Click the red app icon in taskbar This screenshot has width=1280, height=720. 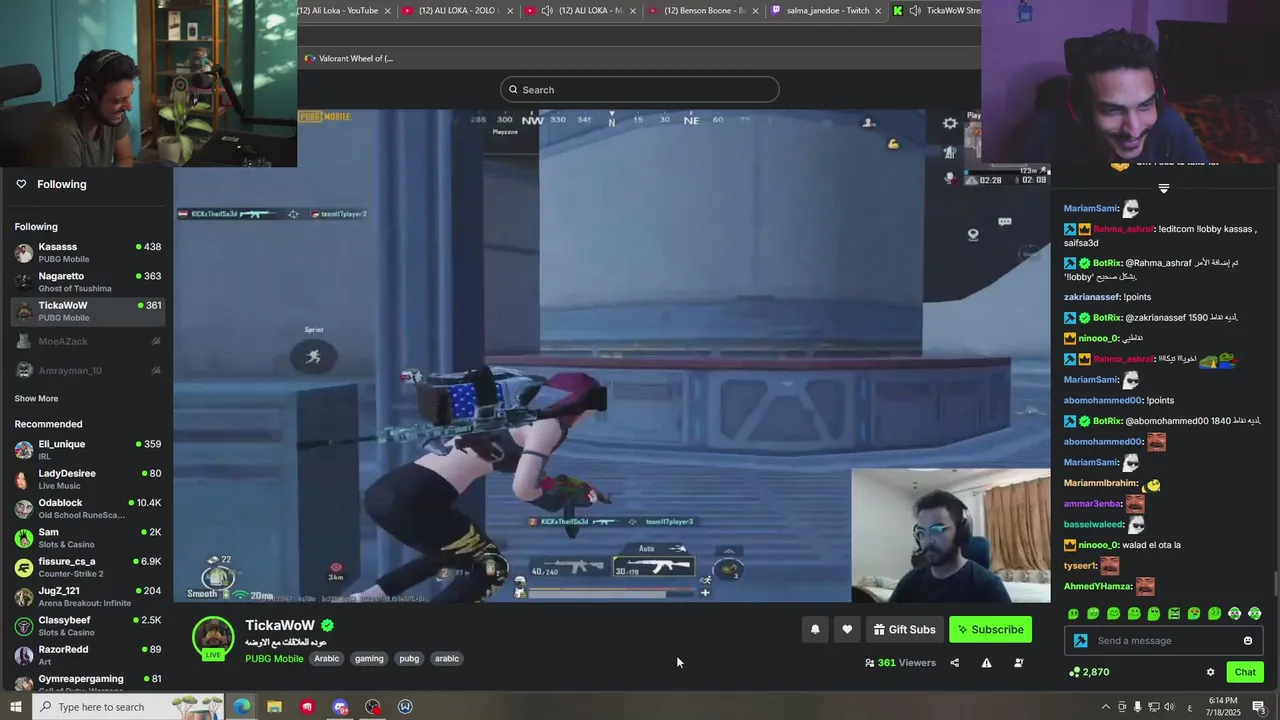click(307, 707)
